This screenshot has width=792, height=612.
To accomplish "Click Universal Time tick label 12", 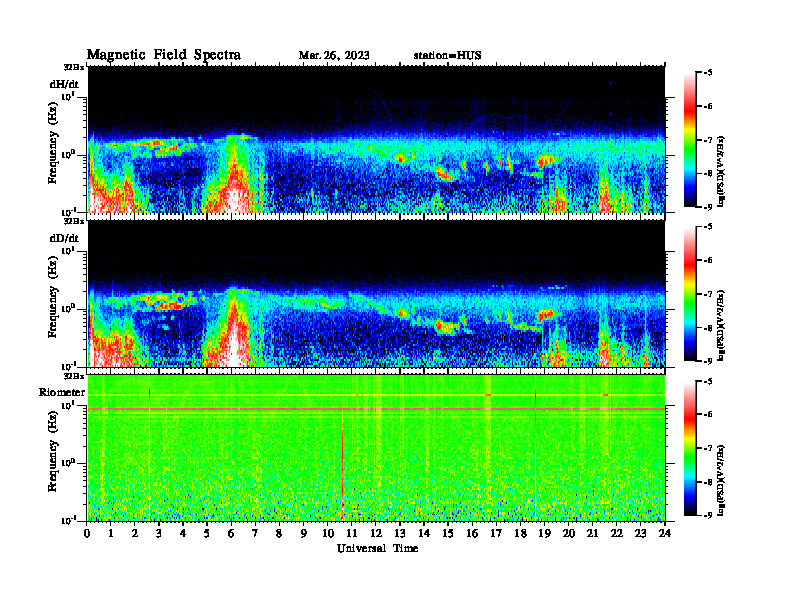I will [376, 534].
